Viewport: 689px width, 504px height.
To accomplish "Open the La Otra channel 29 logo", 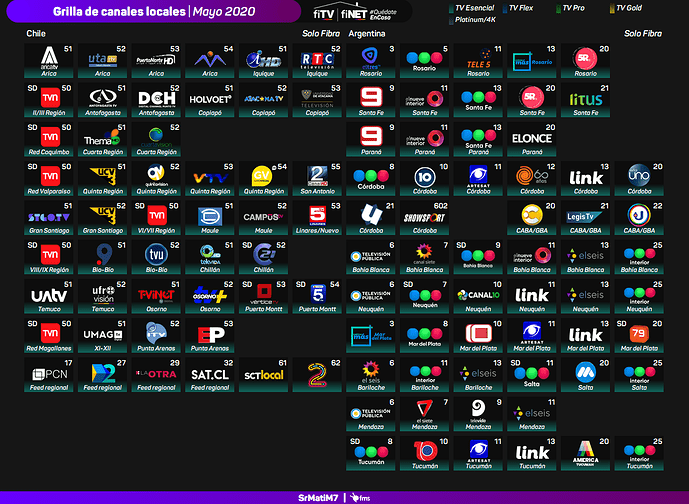I will click(x=156, y=374).
